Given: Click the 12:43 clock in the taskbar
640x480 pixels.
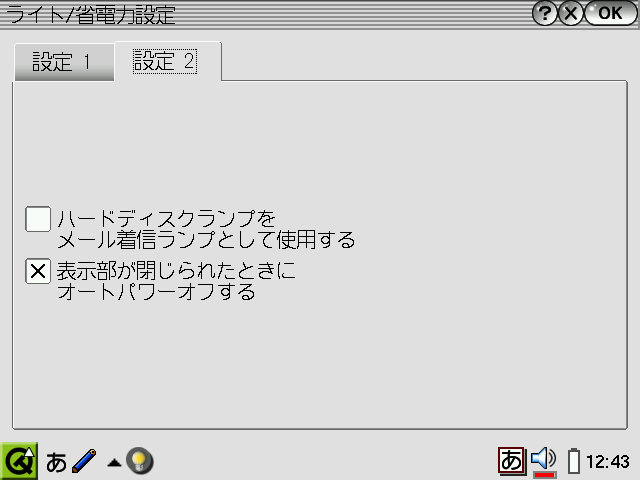Looking at the screenshot, I should [x=608, y=462].
